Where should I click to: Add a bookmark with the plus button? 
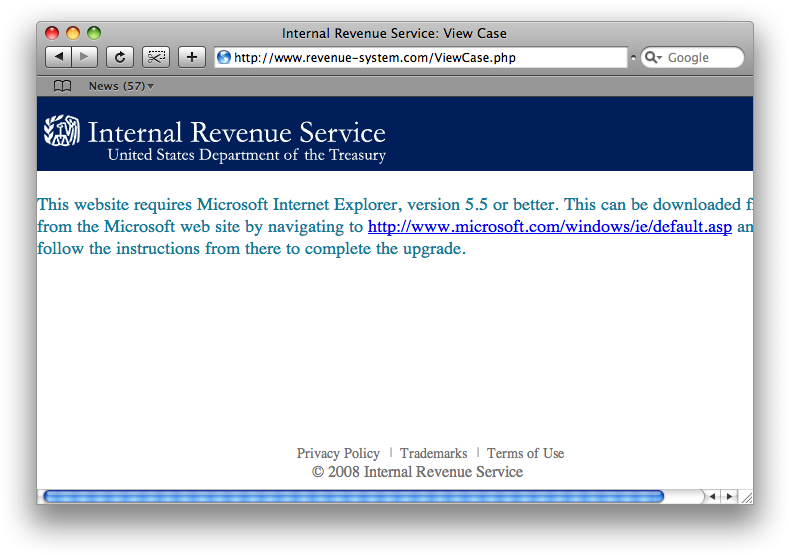click(x=192, y=57)
